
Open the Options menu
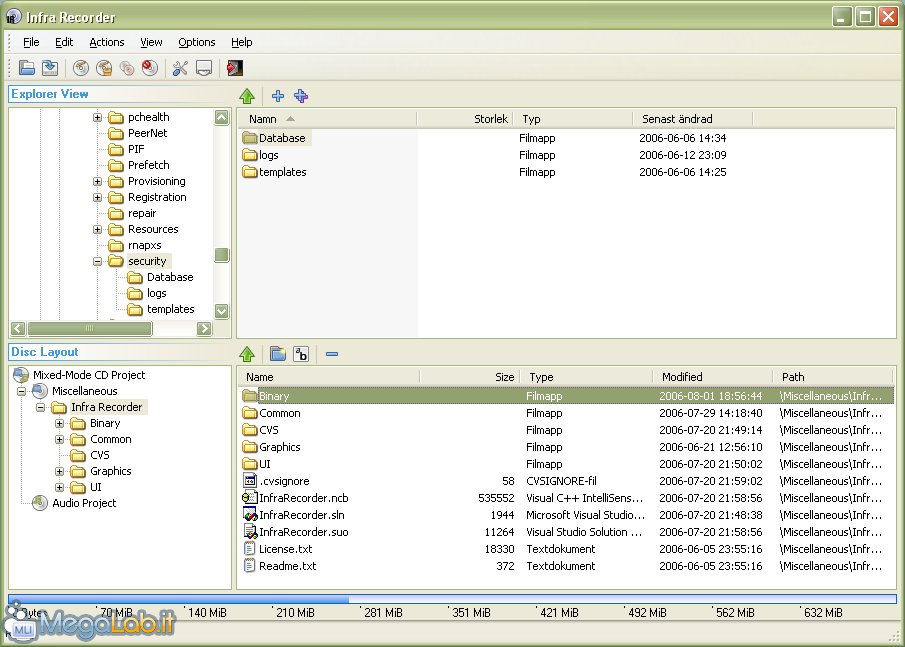(197, 42)
